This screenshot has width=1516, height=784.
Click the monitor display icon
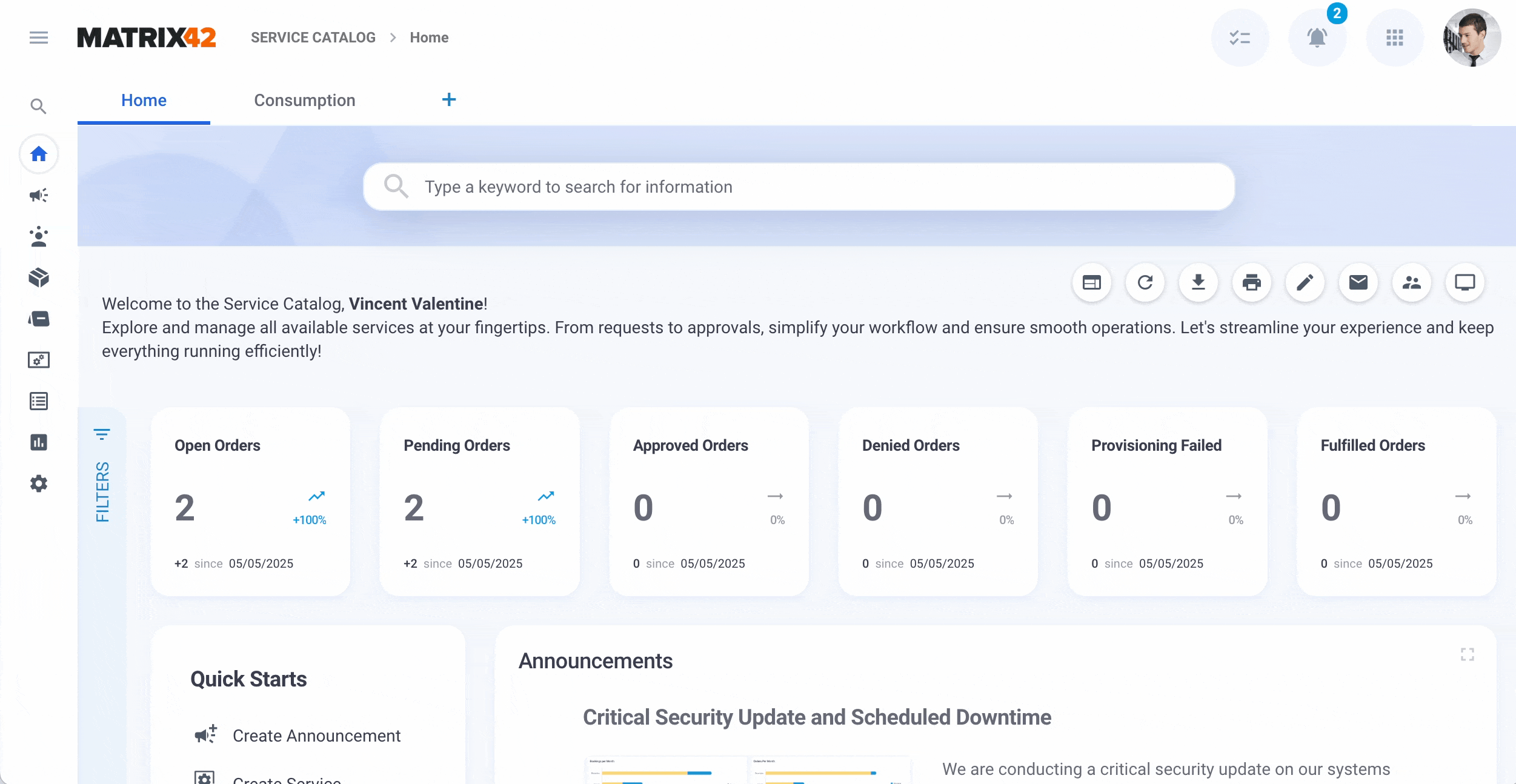click(x=1465, y=282)
